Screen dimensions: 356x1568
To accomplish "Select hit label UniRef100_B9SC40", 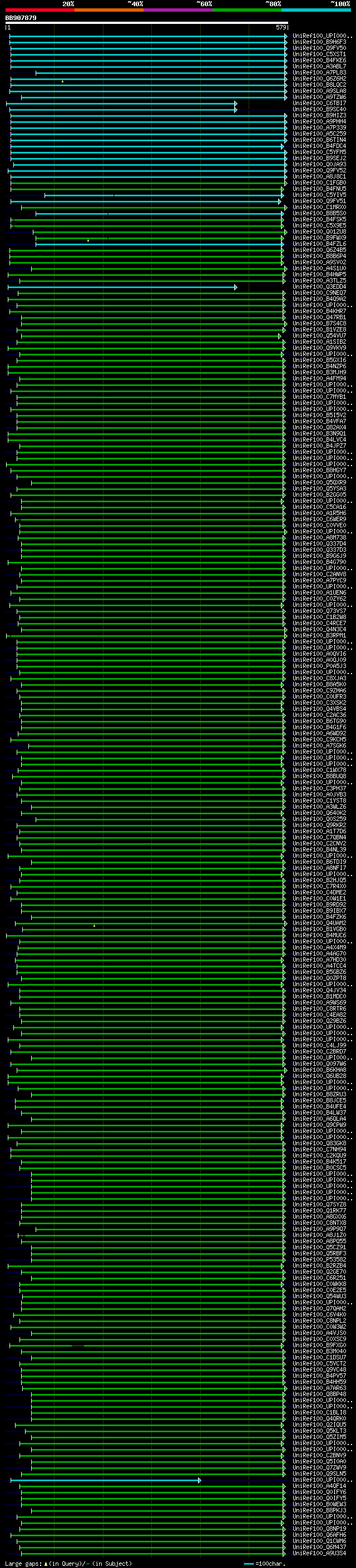I will [x=319, y=109].
